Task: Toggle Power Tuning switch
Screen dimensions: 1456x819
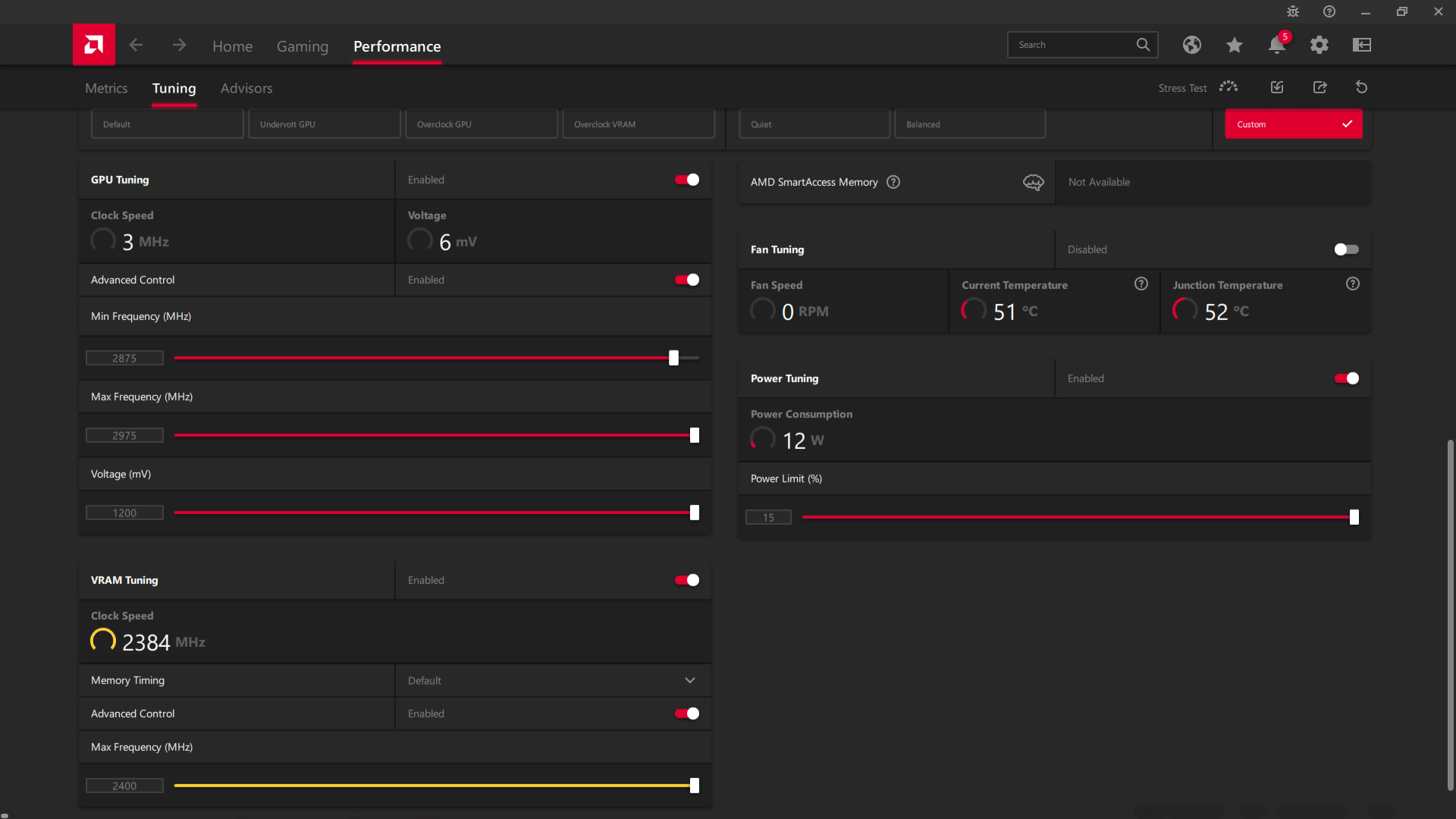Action: click(1347, 378)
